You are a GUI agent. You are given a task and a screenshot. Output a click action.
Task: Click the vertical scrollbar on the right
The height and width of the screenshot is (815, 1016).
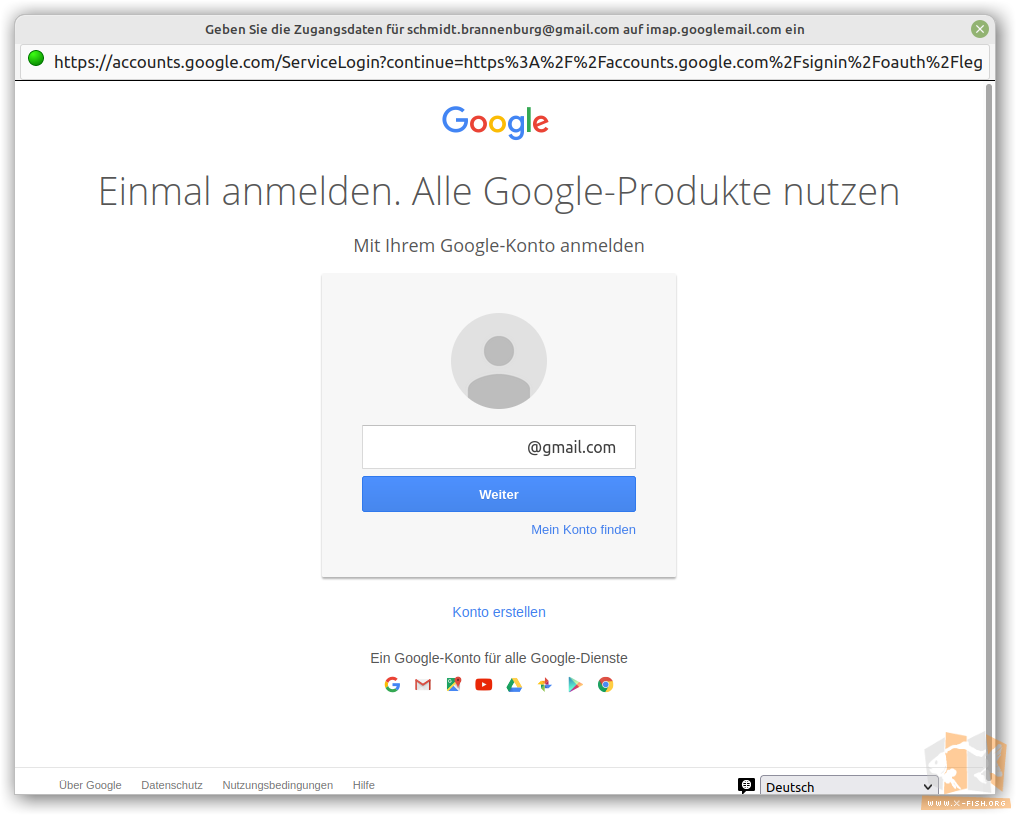(989, 428)
